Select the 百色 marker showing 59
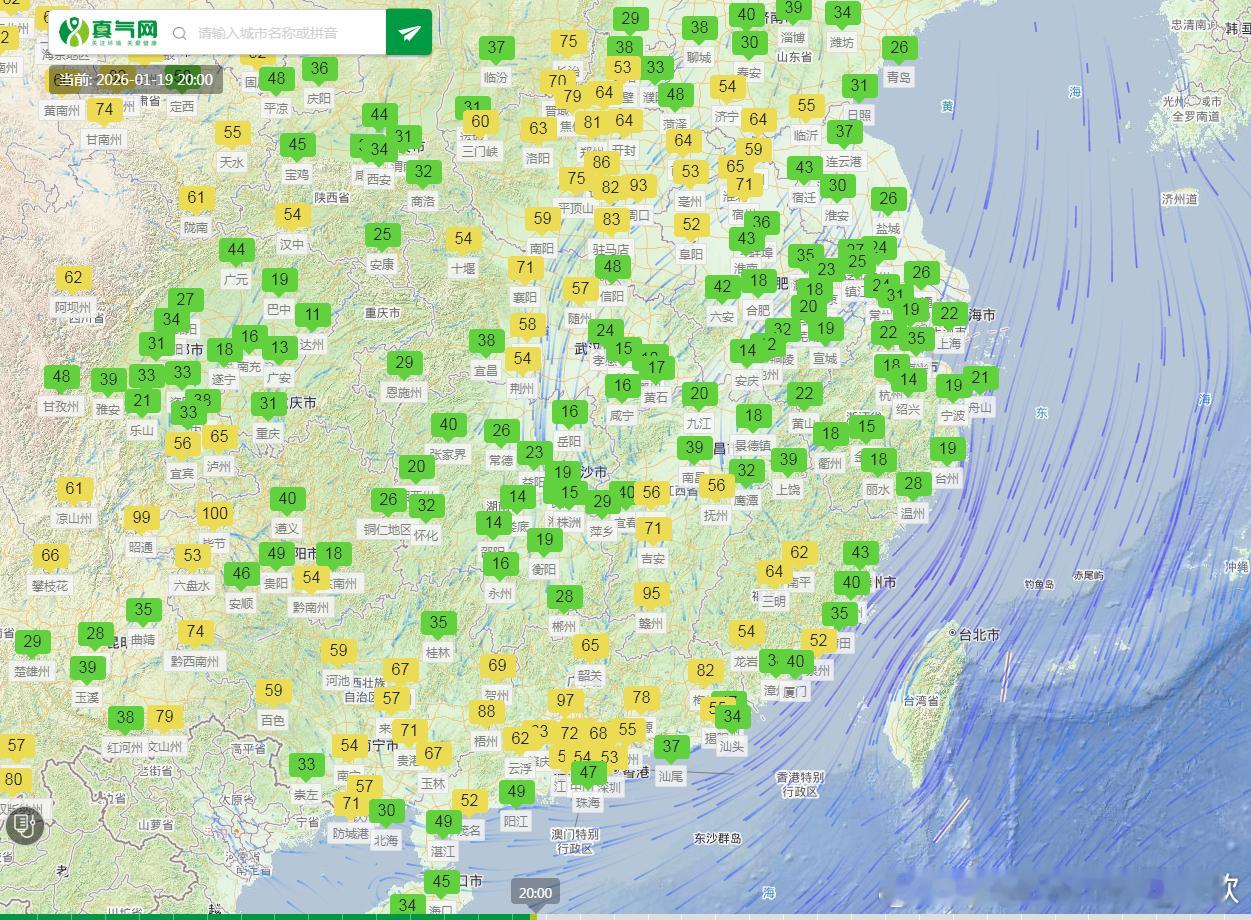The width and height of the screenshot is (1251, 920). point(273,692)
